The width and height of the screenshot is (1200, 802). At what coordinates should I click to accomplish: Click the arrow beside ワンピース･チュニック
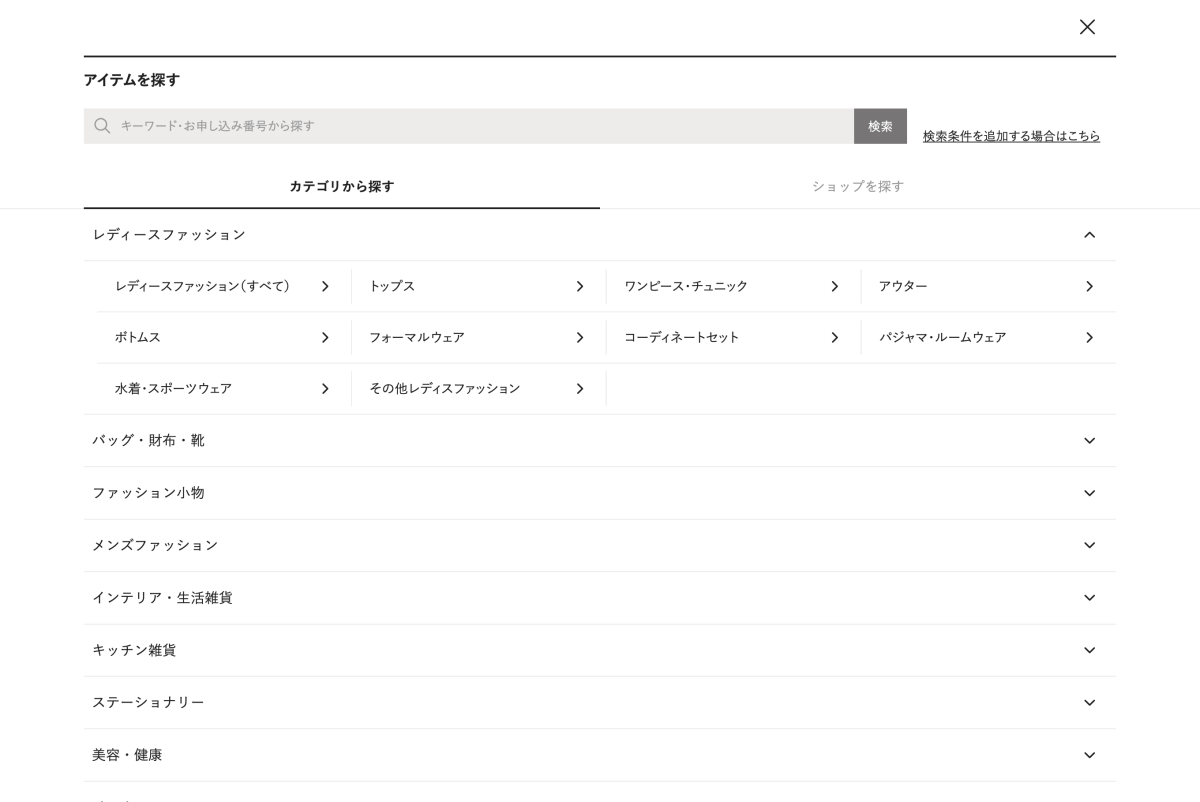(x=835, y=287)
